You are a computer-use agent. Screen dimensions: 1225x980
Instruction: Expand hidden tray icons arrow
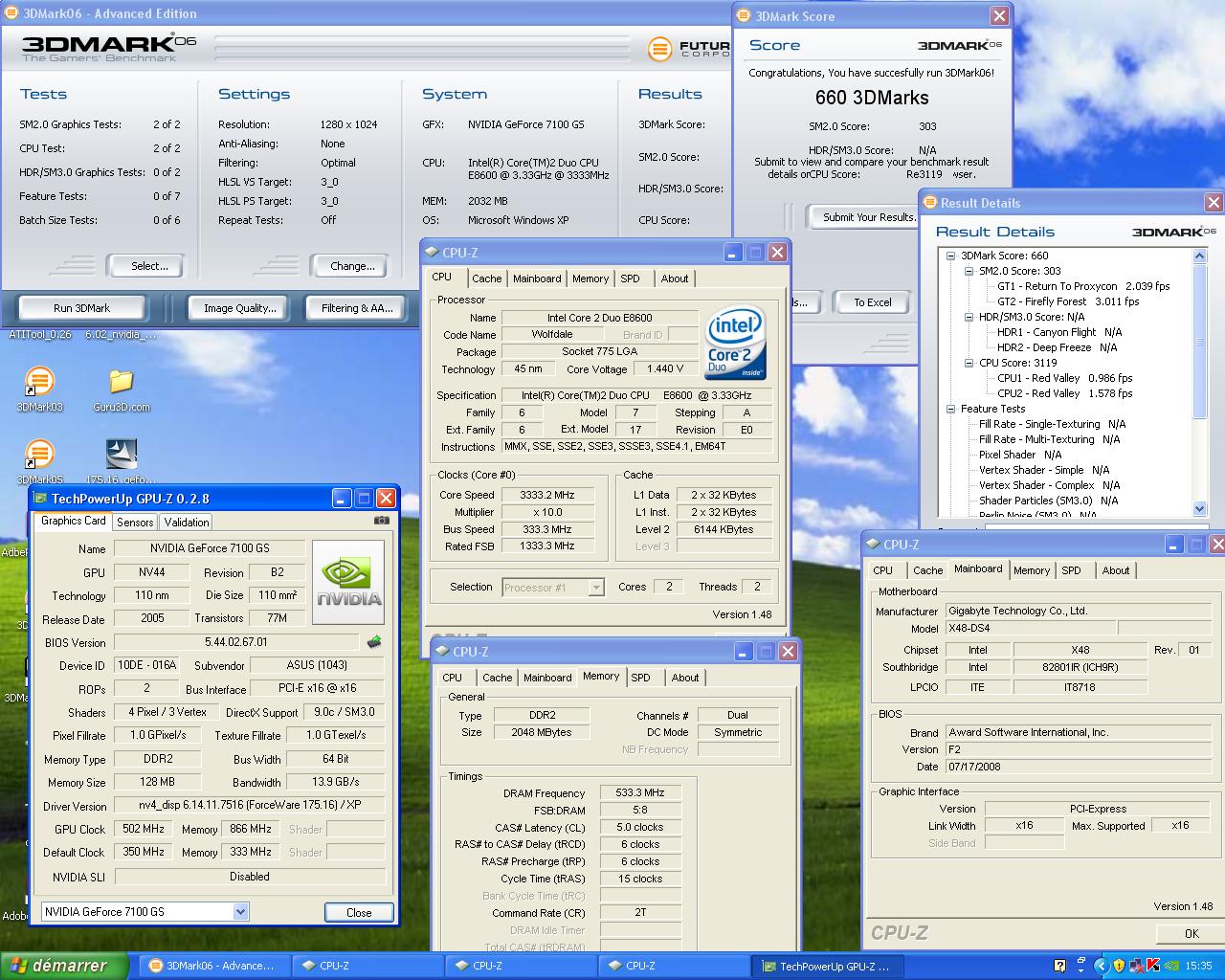pyautogui.click(x=1102, y=966)
